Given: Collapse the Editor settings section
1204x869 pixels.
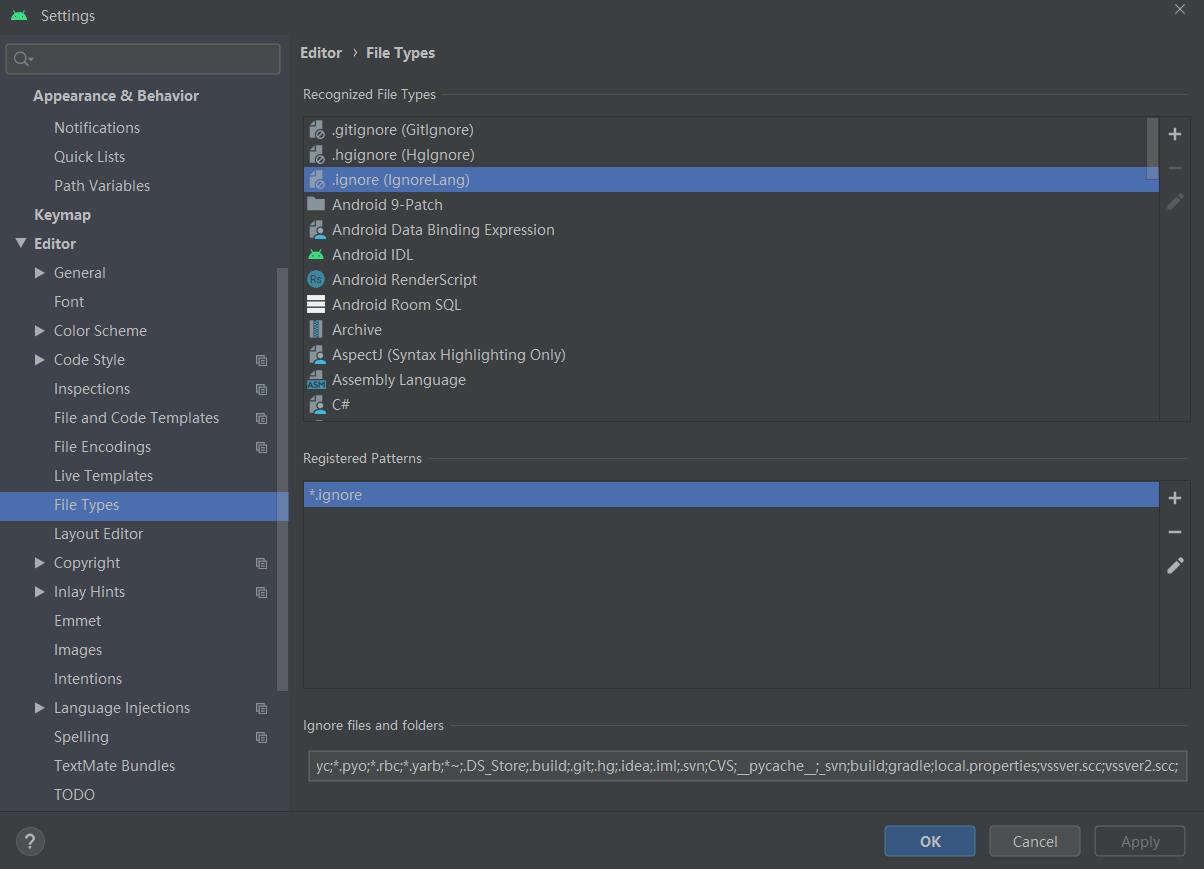Looking at the screenshot, I should [x=20, y=243].
